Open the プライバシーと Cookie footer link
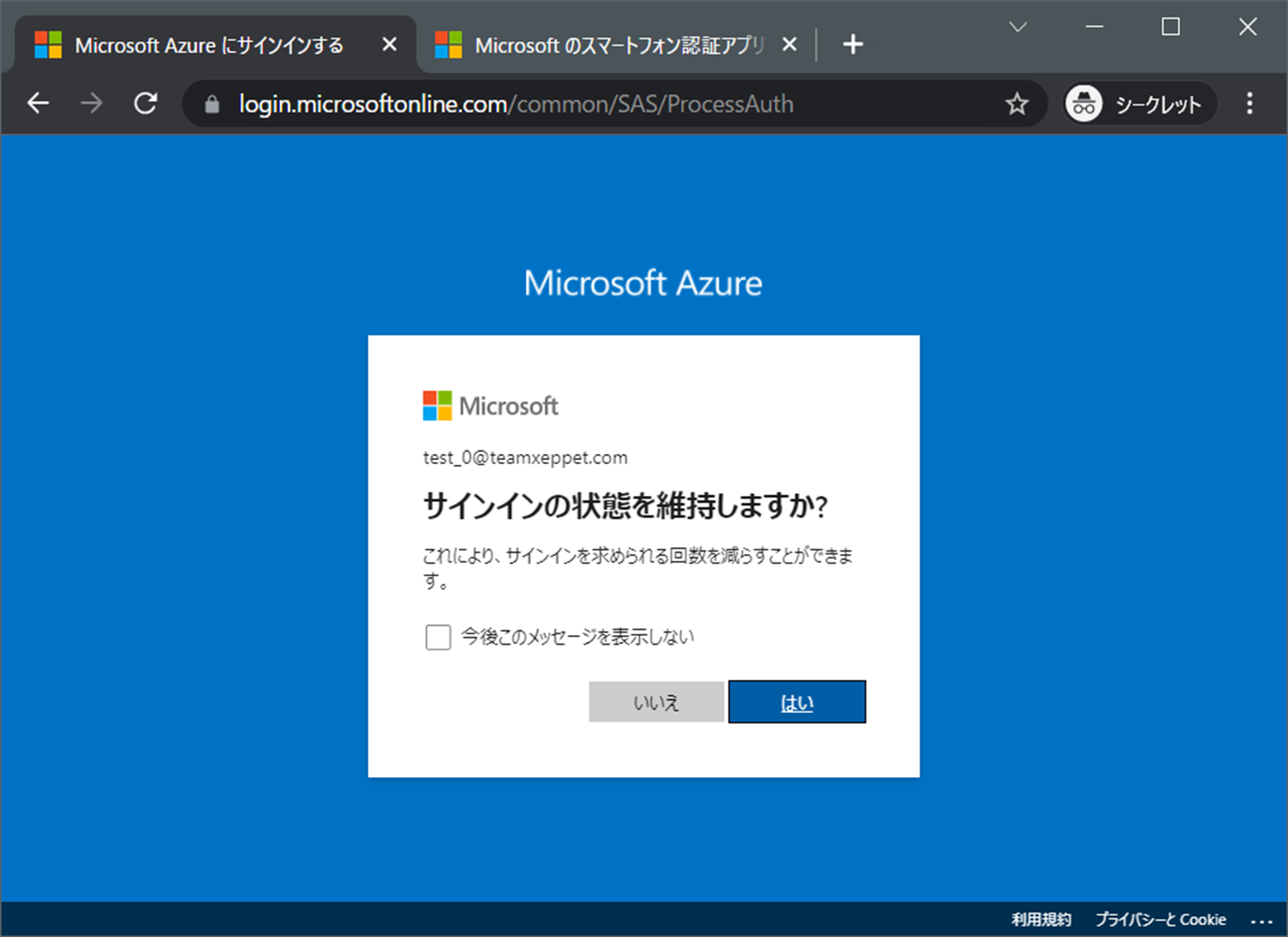Screen dimensions: 1288x937 coord(1161,920)
